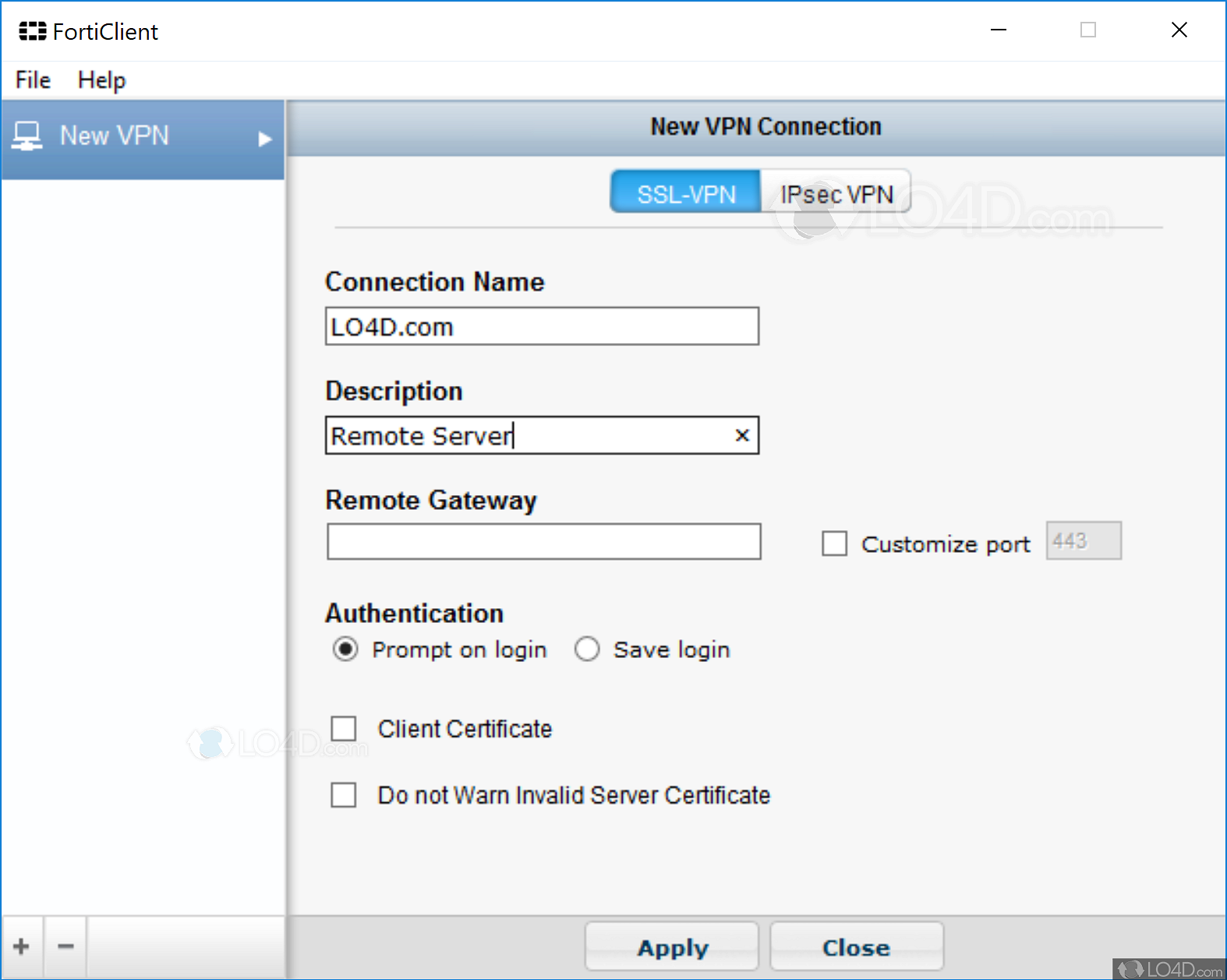Click the FortiClient logo in title bar
Screen dimensions: 1227x980
coord(32,32)
